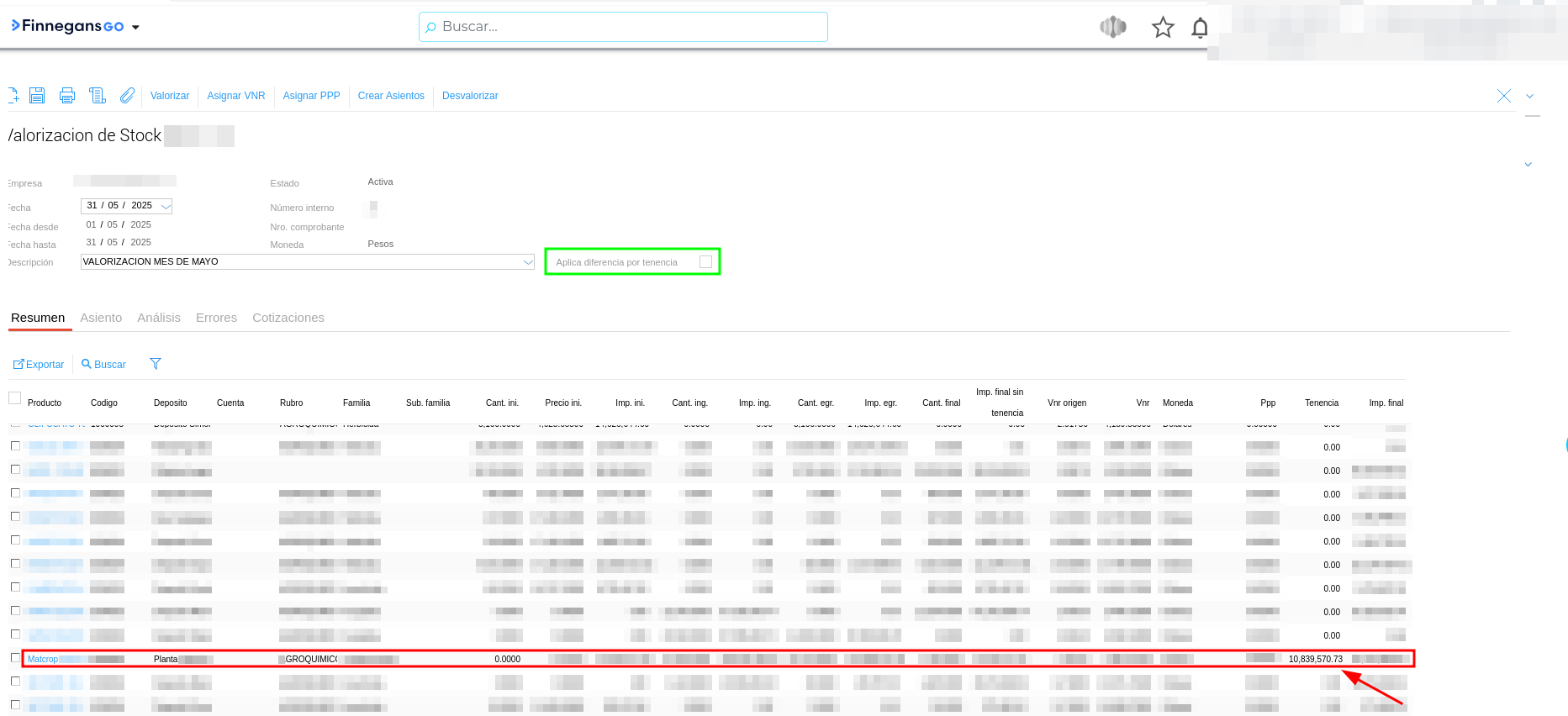Click the Exportar link
Image resolution: width=1568 pixels, height=716 pixels.
click(x=40, y=365)
